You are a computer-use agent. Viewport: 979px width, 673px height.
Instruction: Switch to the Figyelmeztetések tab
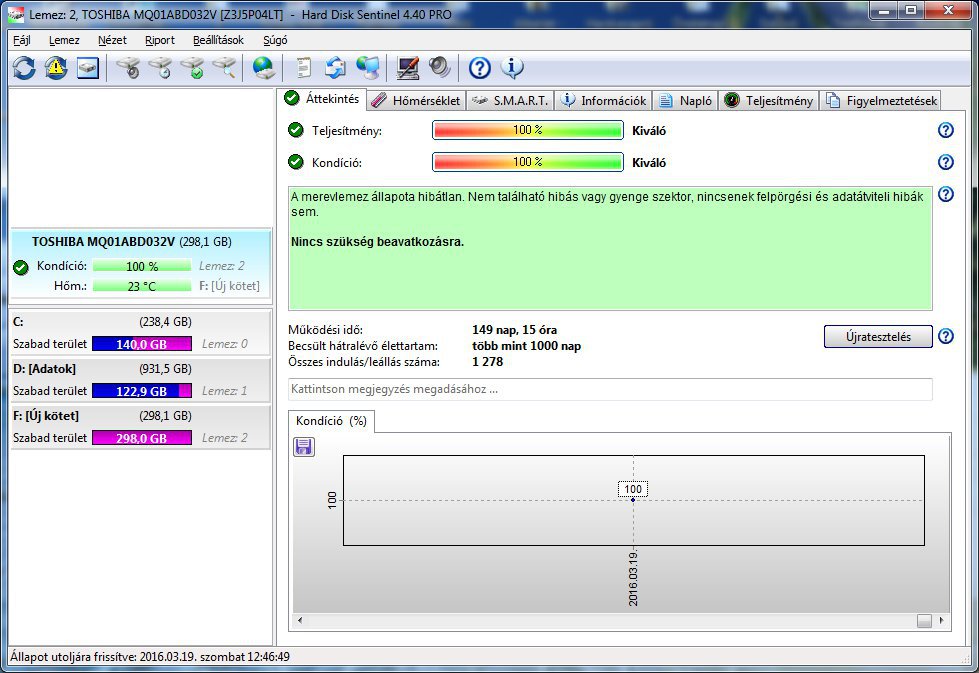(882, 101)
